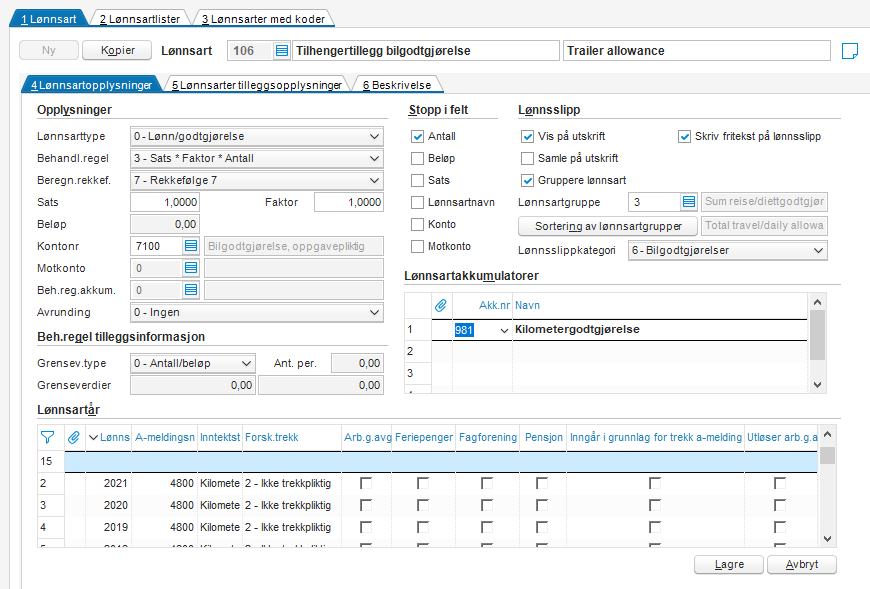
Task: Toggle the Samle på utskrift checkbox
Action: pos(527,159)
